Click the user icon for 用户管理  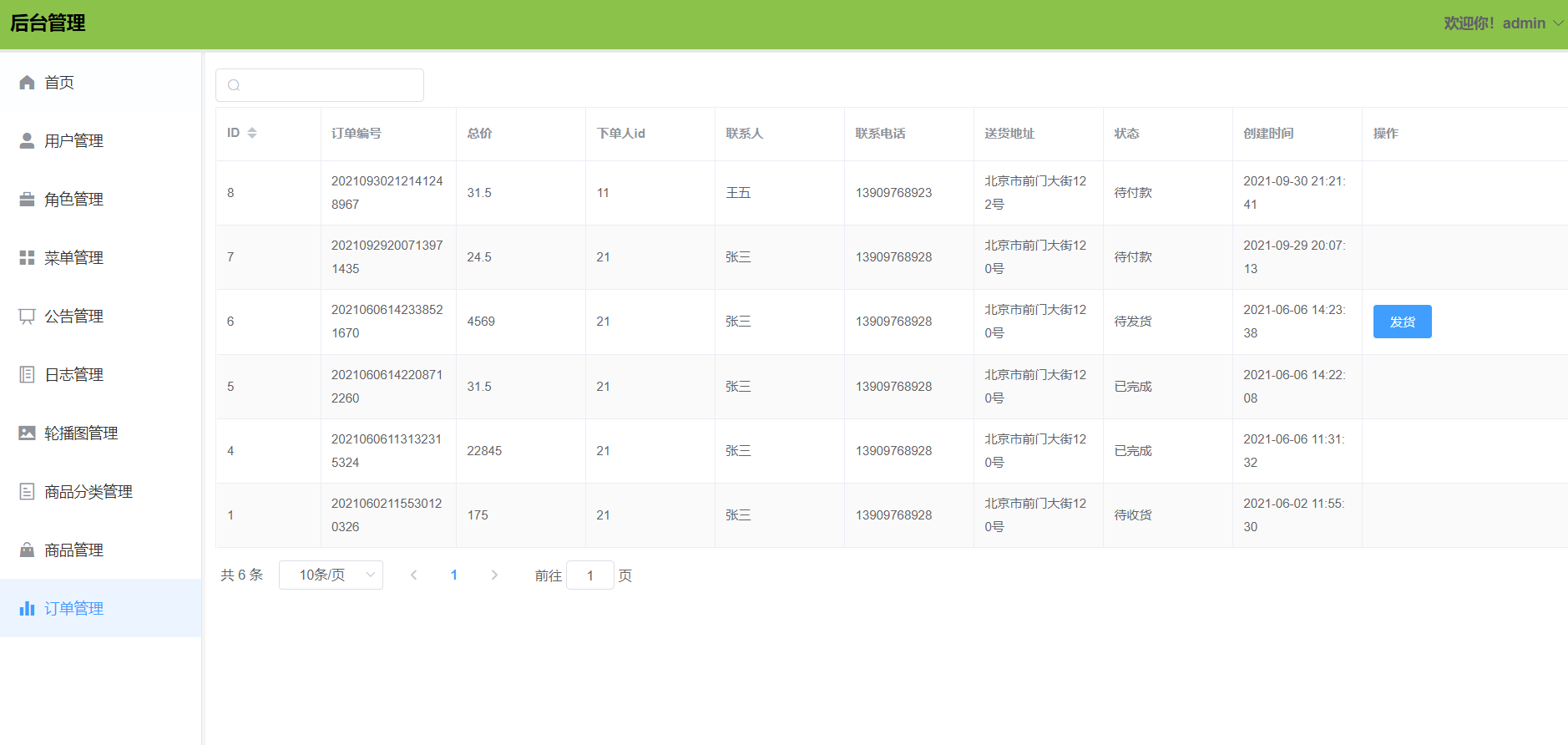point(27,140)
